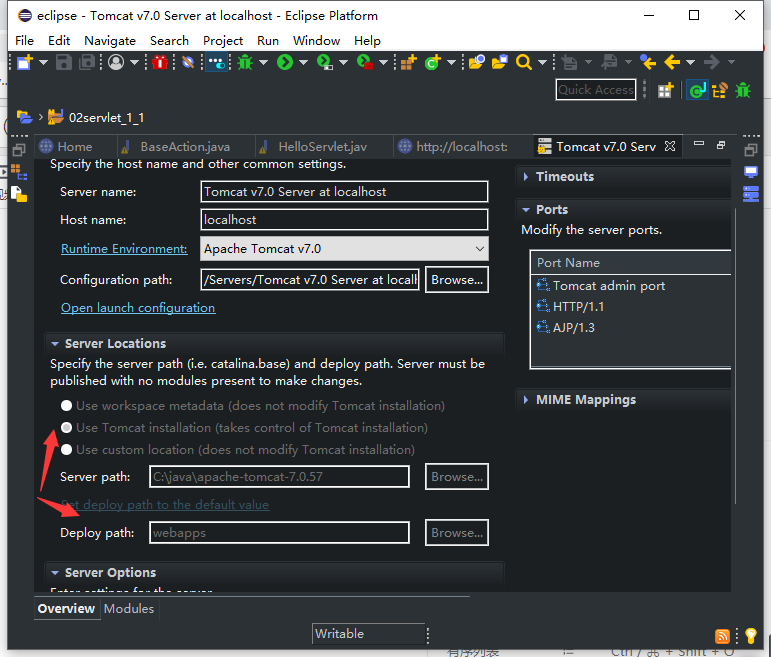Click the new Java class icon
Screen dimensions: 771x657
433,62
